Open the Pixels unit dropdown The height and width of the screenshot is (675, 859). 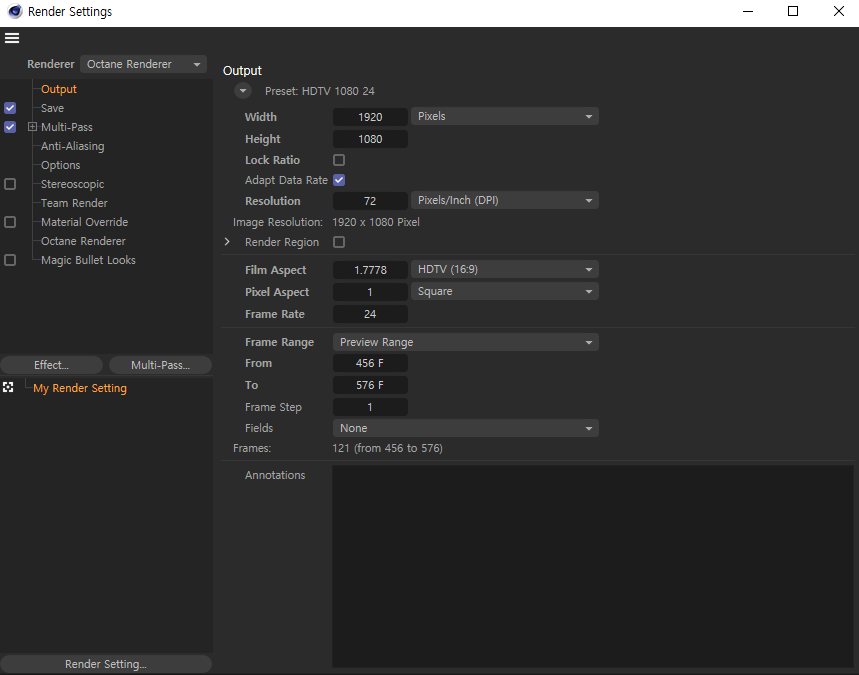(x=505, y=116)
